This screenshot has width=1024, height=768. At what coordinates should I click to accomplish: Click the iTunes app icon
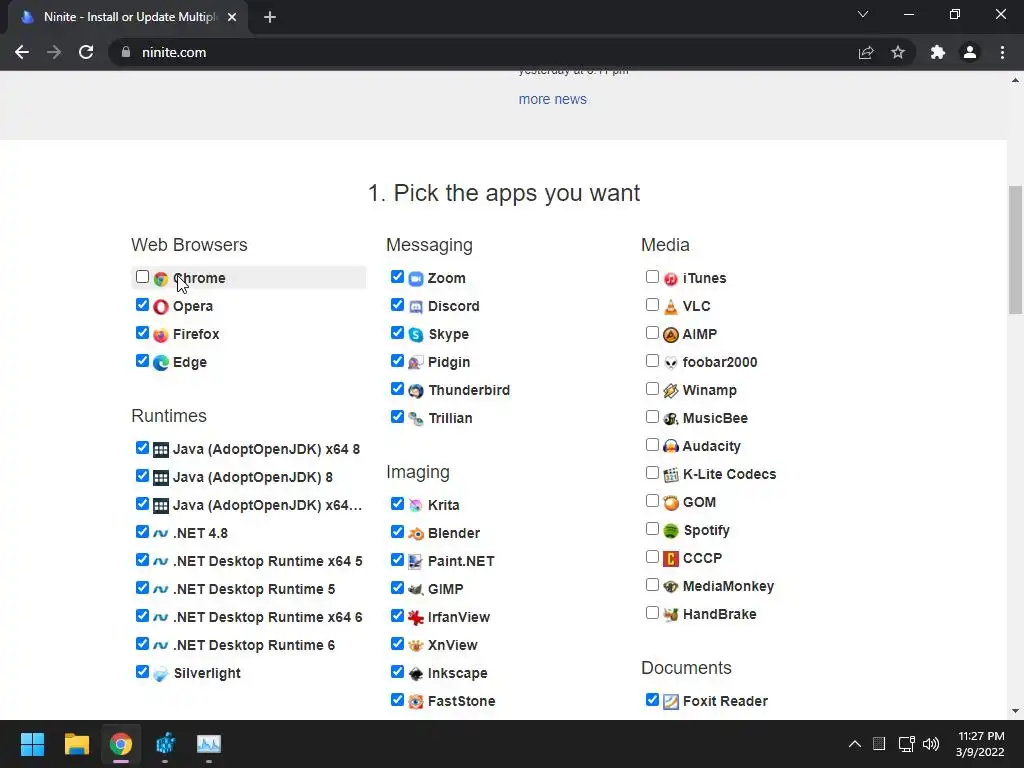[671, 279]
